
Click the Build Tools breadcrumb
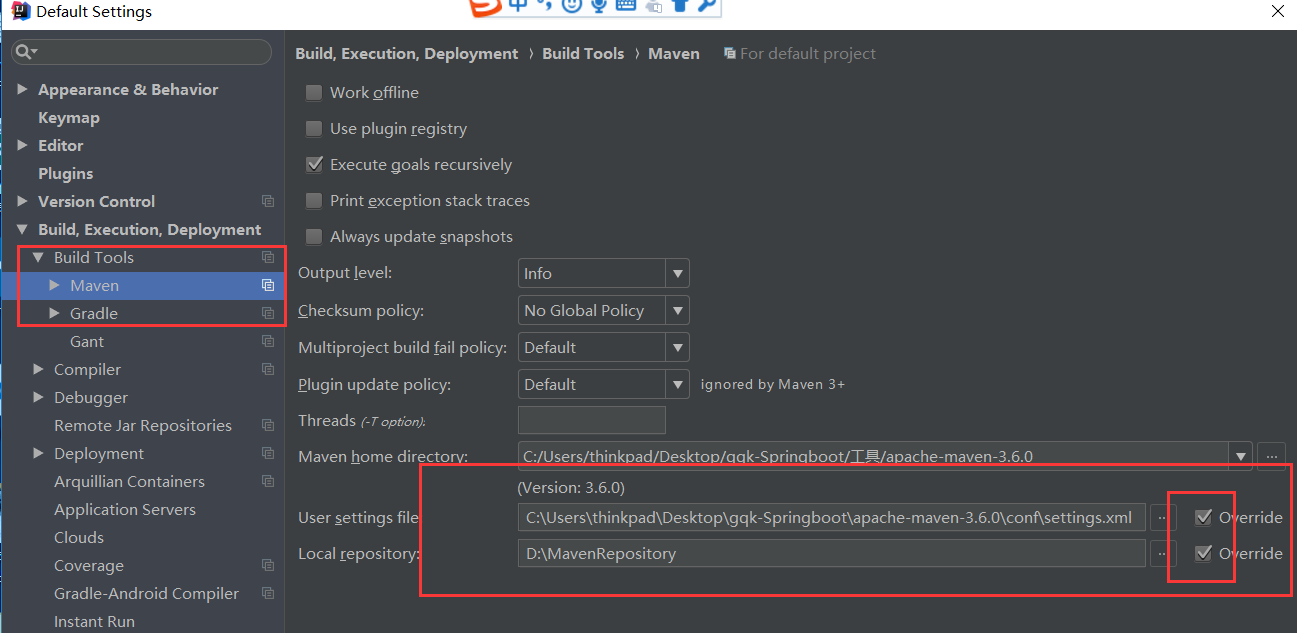[583, 54]
